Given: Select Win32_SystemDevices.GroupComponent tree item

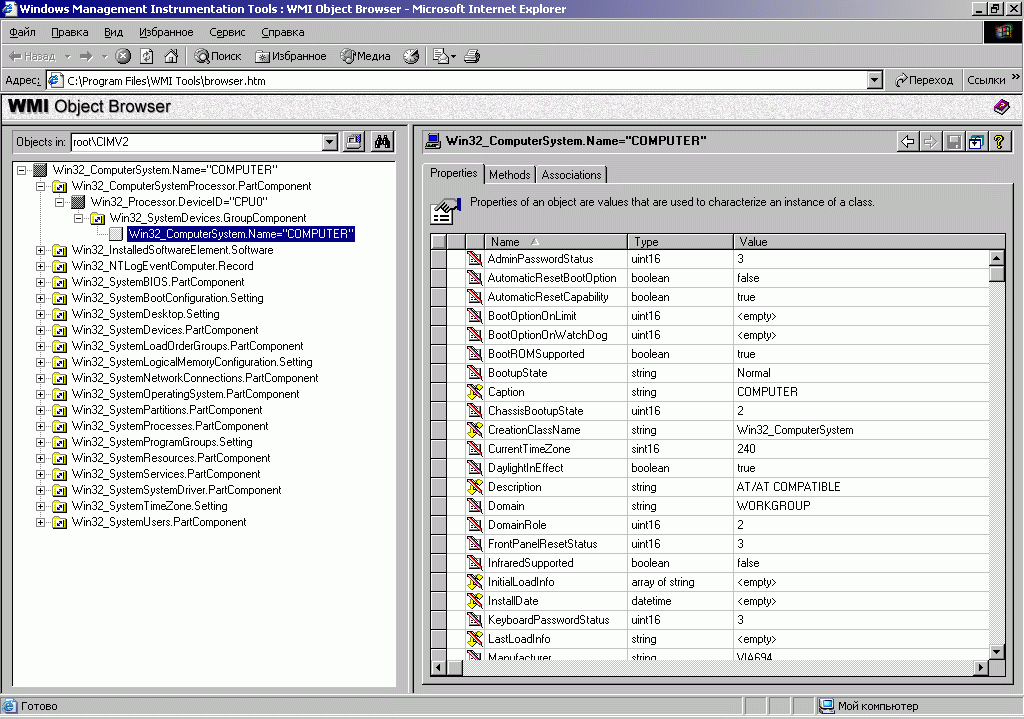Looking at the screenshot, I should click(208, 218).
